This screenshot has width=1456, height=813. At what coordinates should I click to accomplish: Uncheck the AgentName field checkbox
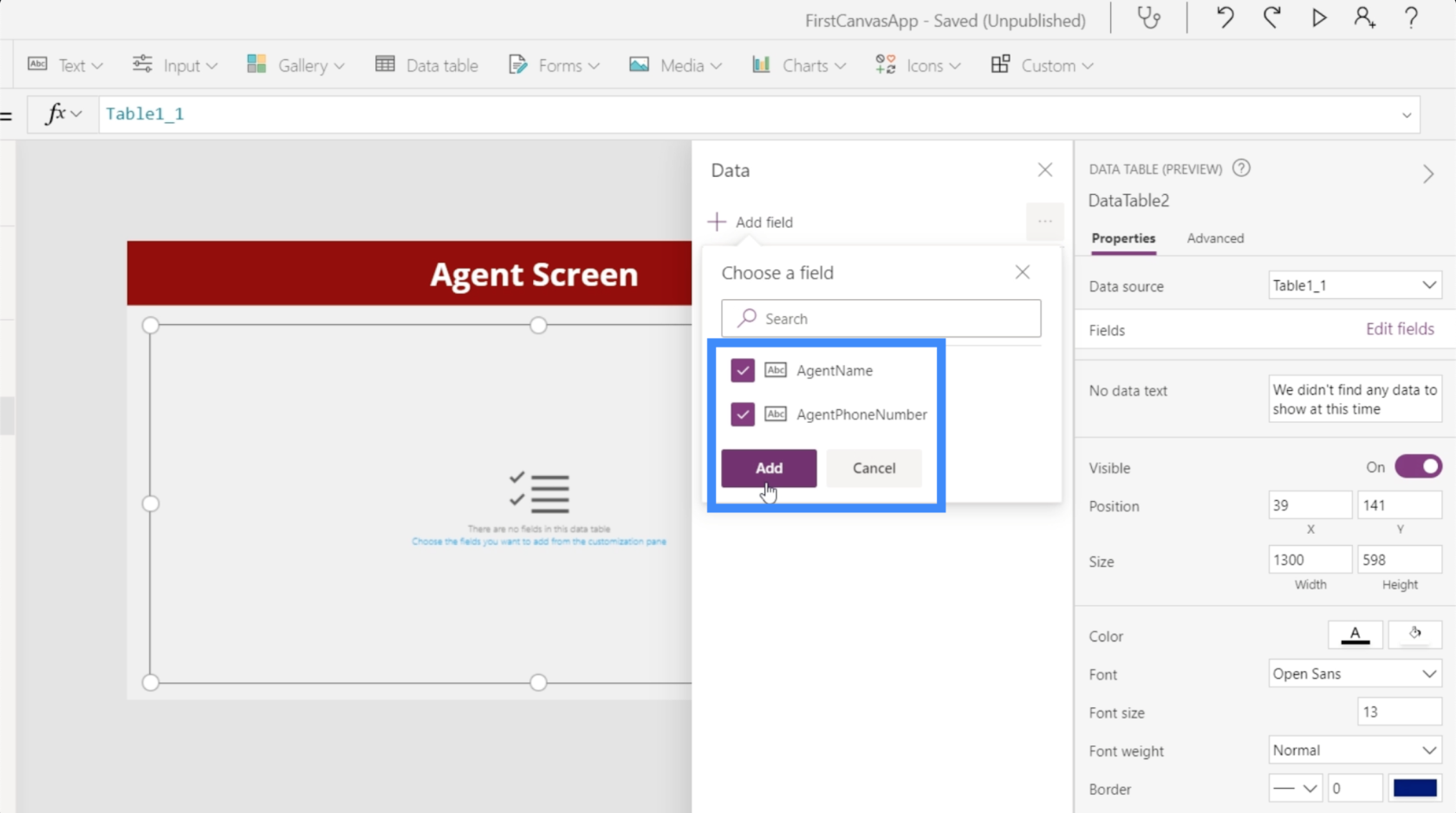[743, 370]
